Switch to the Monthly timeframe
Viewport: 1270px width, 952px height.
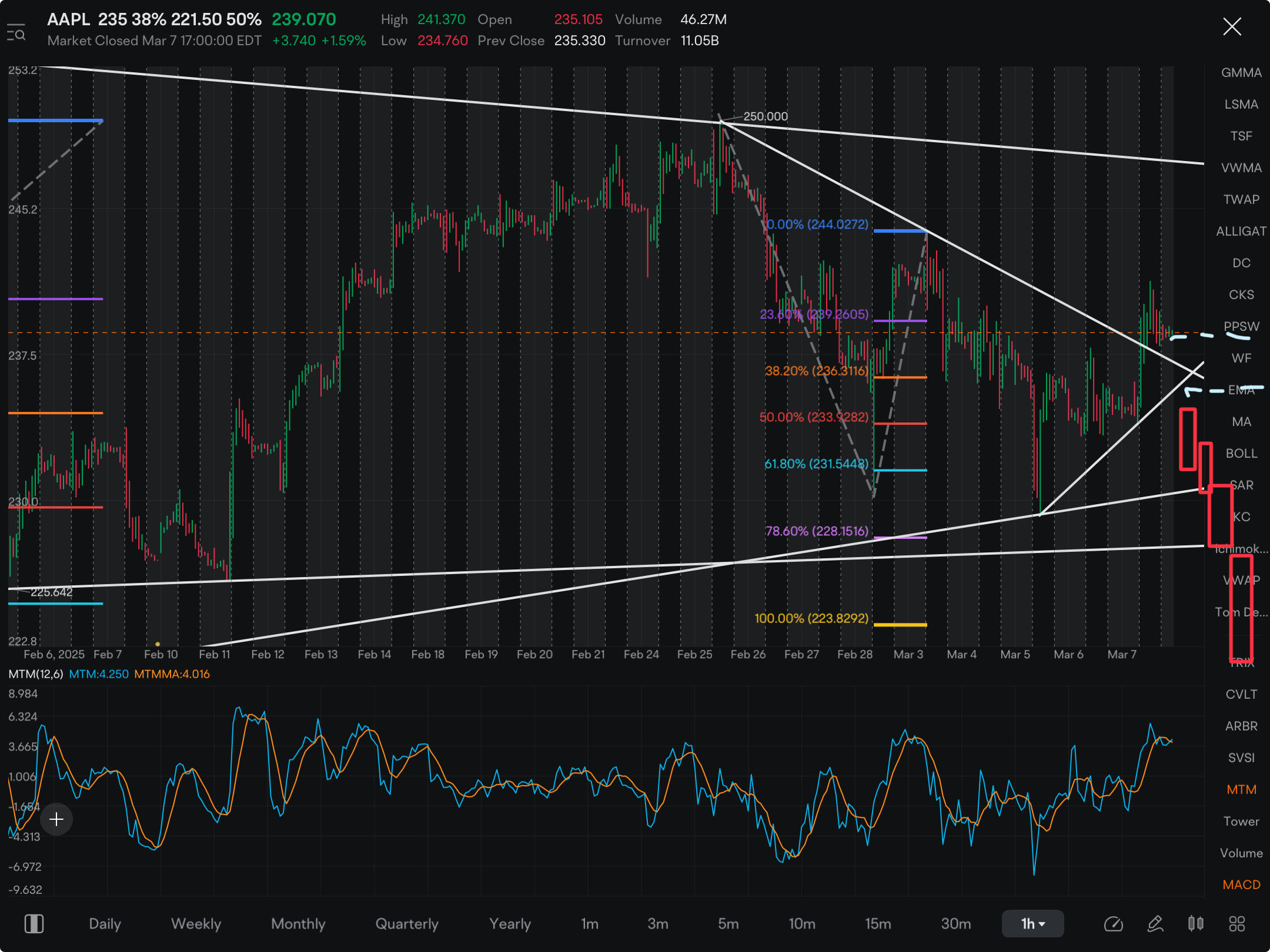coord(298,924)
